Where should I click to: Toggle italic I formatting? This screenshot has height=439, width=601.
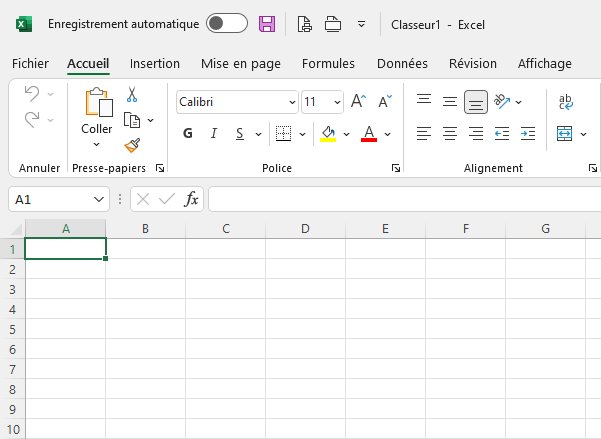click(x=214, y=133)
